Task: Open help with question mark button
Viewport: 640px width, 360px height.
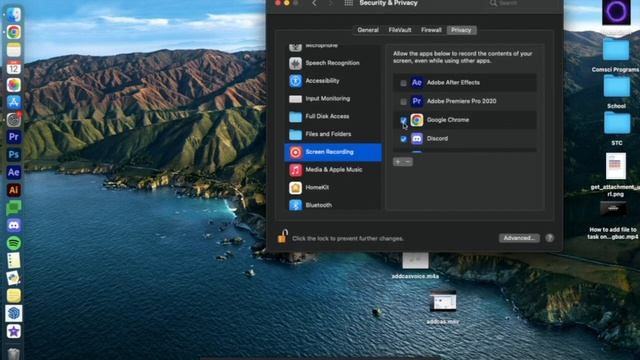Action: click(x=549, y=238)
